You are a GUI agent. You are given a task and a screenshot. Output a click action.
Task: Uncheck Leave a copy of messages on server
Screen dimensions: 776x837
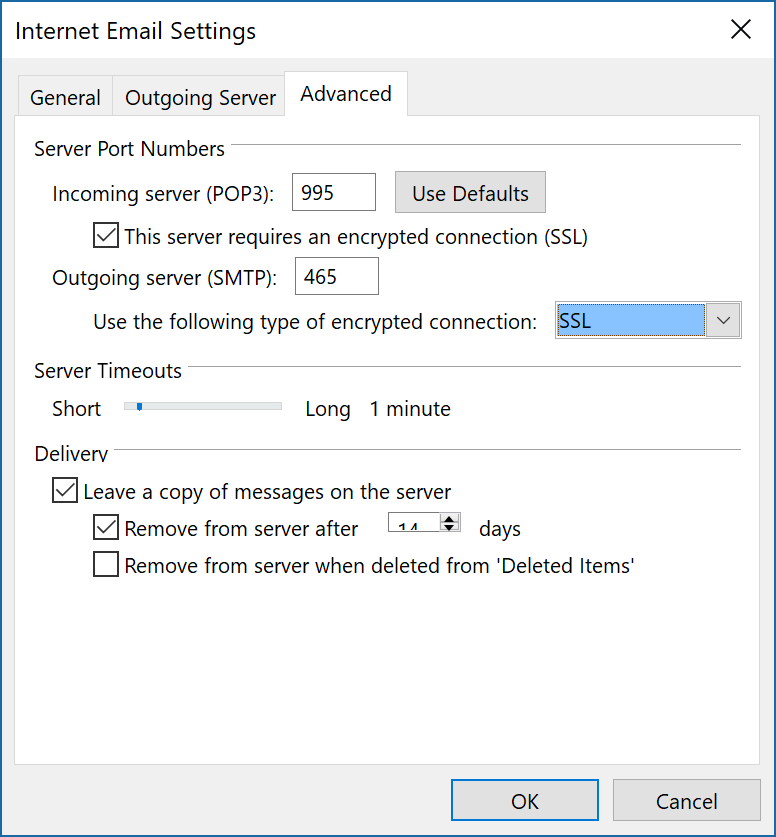click(x=65, y=491)
